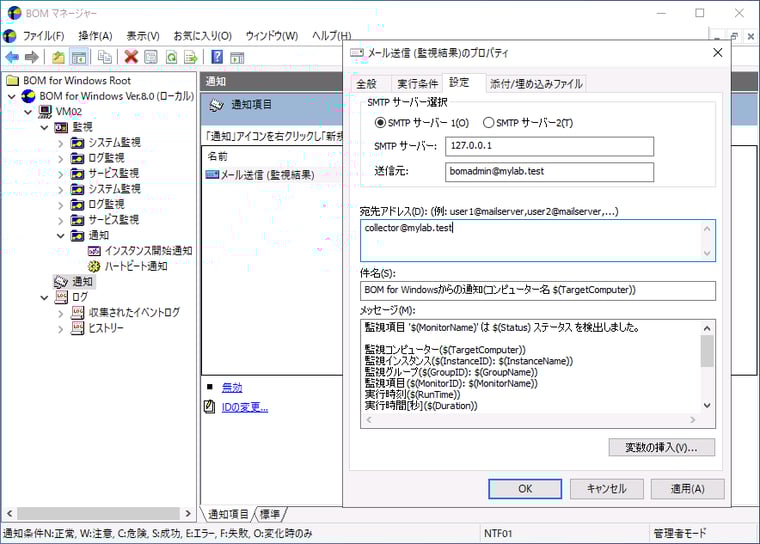The height and width of the screenshot is (544, 760).
Task: Refresh the view with the green arrow icon
Action: pos(171,57)
